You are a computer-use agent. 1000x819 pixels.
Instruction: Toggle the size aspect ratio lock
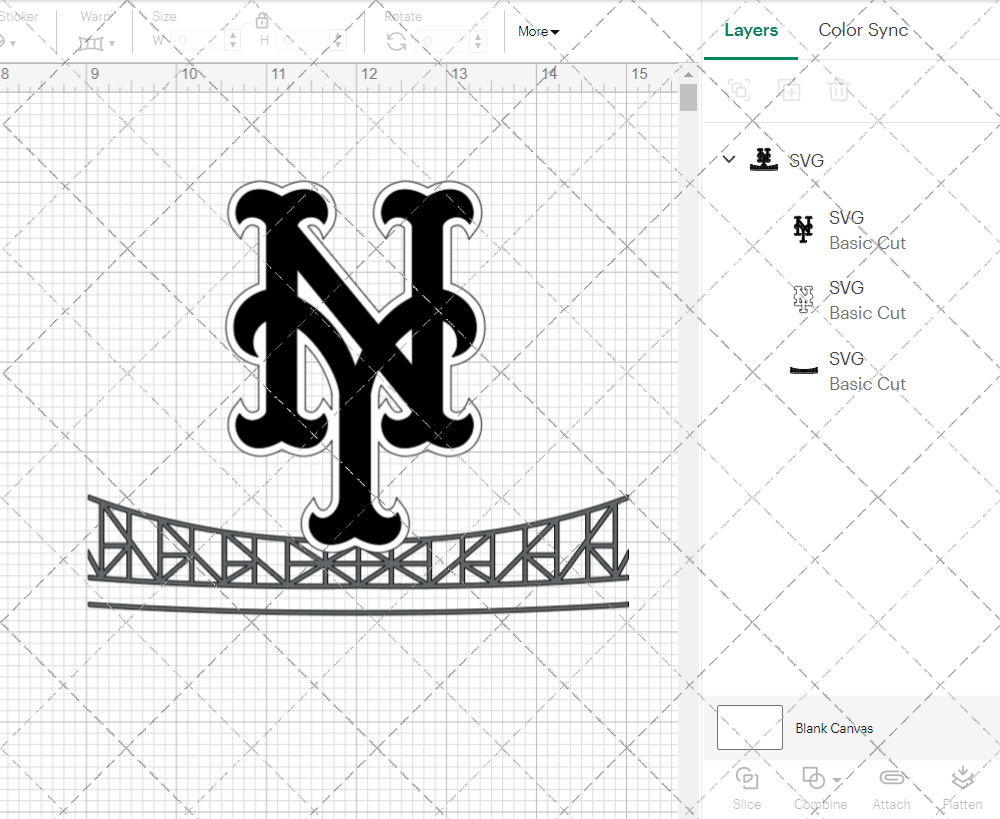pyautogui.click(x=262, y=21)
